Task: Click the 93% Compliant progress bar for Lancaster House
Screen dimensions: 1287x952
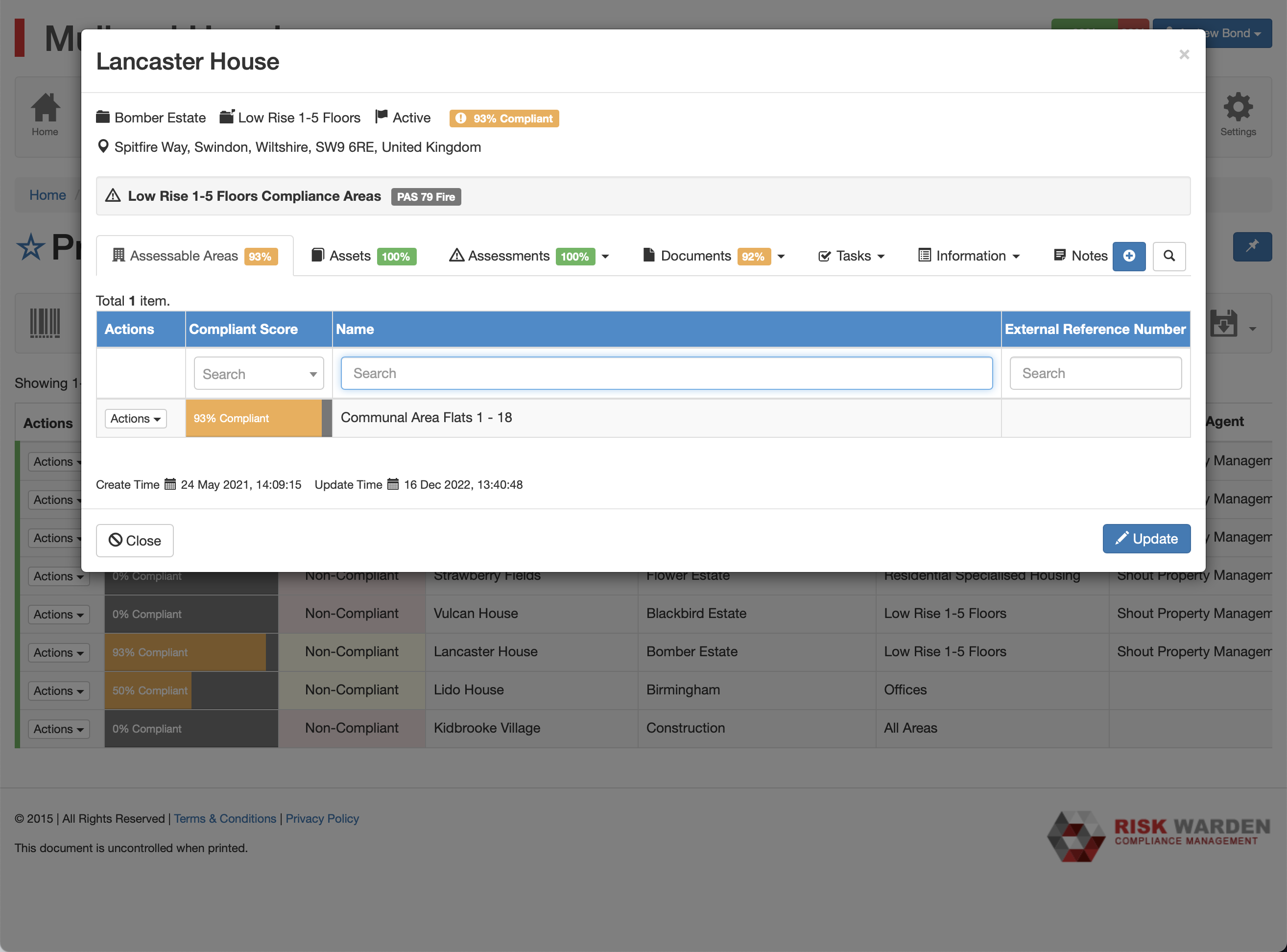Action: pyautogui.click(x=185, y=652)
